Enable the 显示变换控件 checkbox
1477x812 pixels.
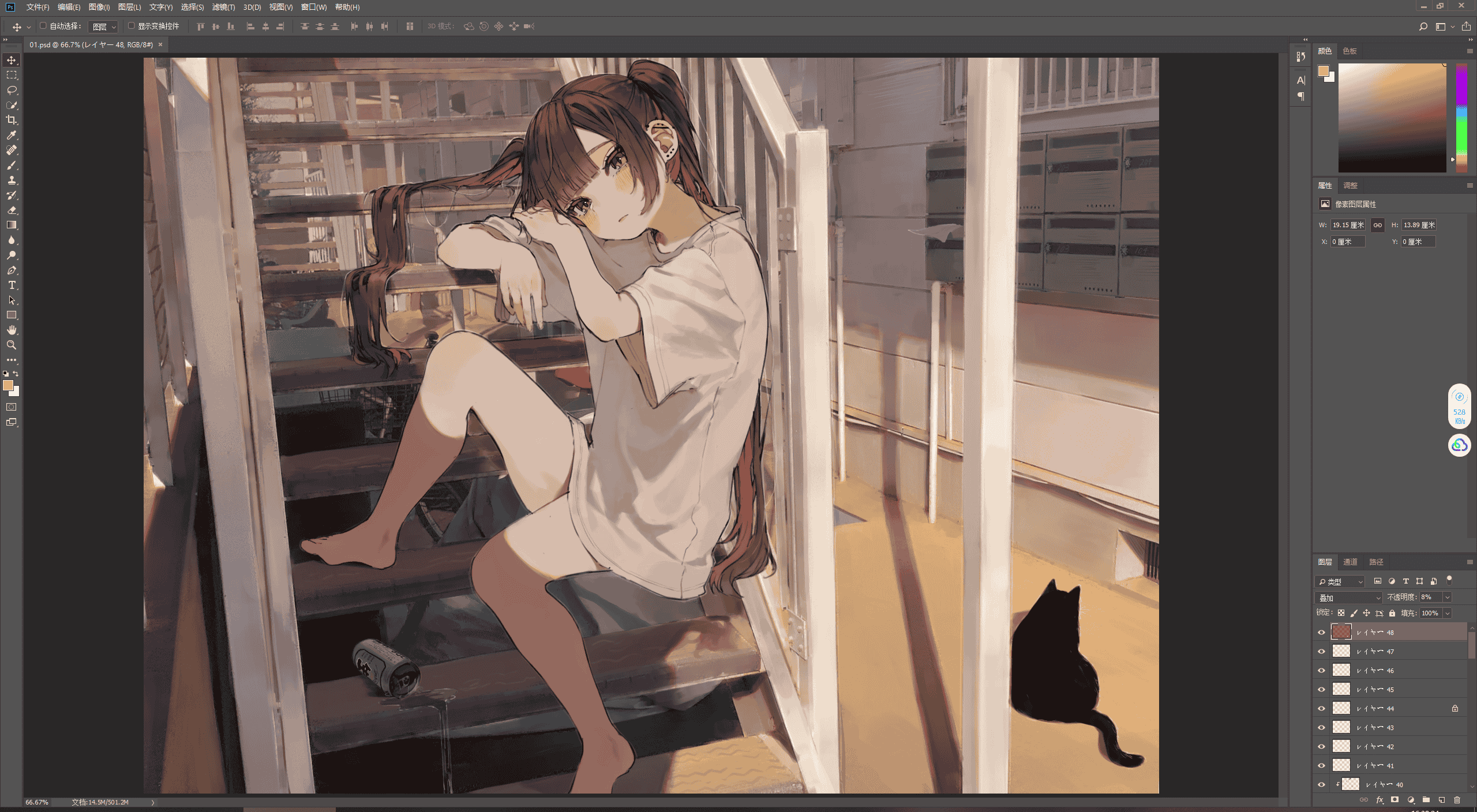[x=131, y=26]
